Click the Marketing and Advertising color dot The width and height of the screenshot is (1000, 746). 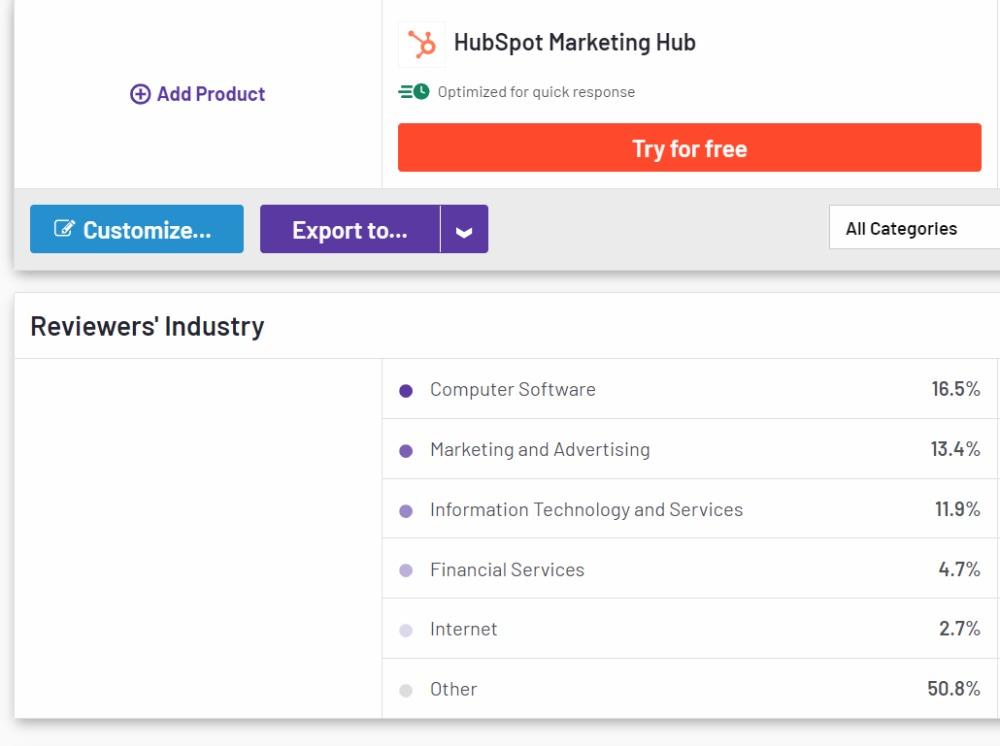(406, 451)
